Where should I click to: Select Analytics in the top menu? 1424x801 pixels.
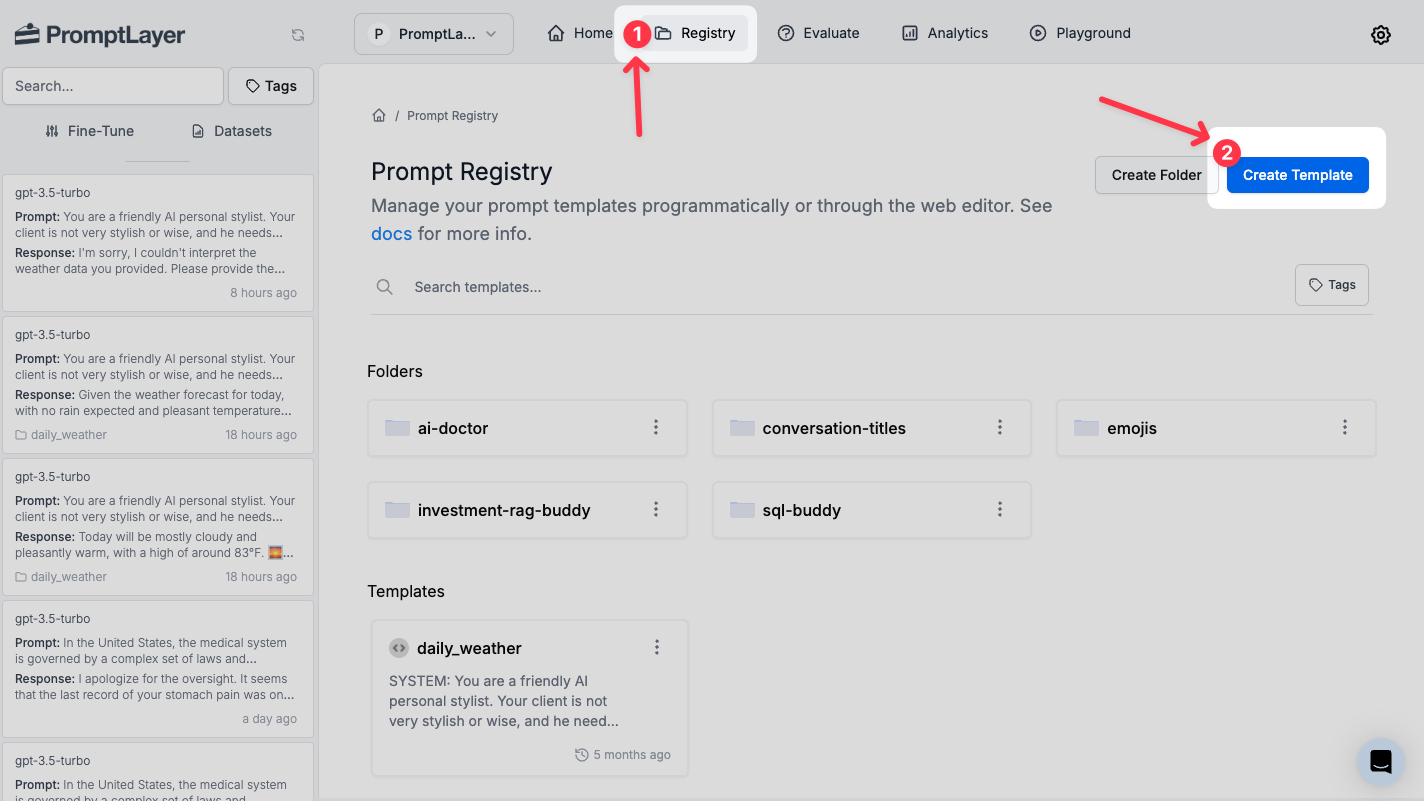tap(944, 33)
